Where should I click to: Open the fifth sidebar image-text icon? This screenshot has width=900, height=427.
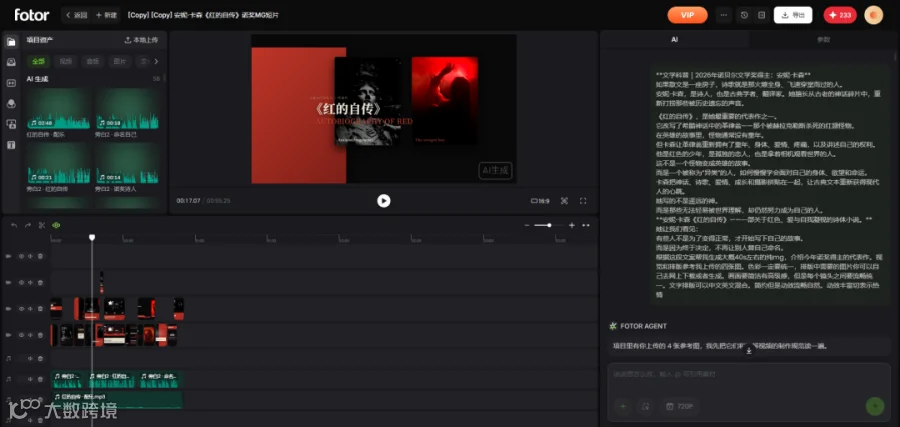10,124
